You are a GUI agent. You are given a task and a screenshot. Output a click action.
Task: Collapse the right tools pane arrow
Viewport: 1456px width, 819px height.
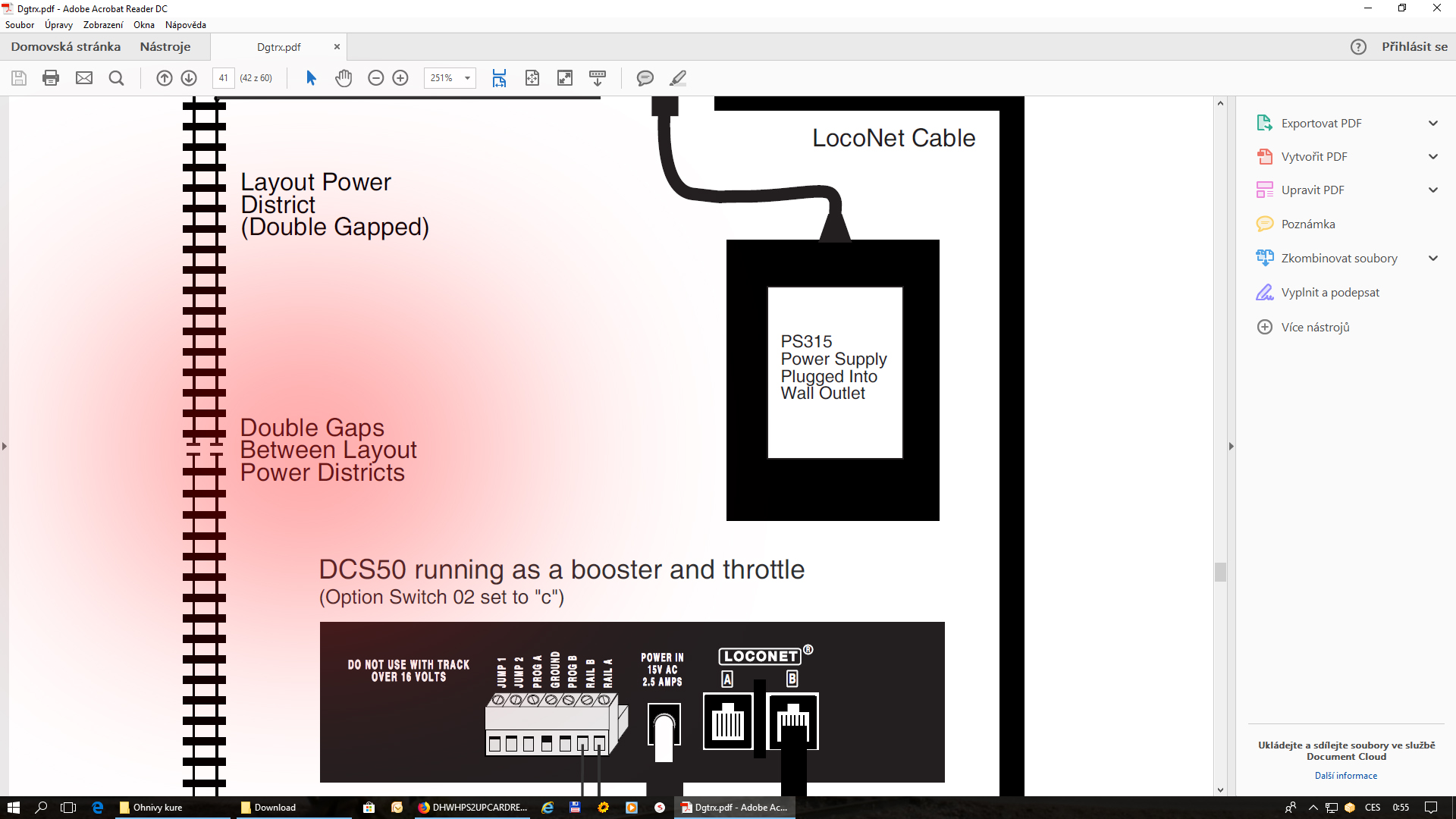(1231, 447)
